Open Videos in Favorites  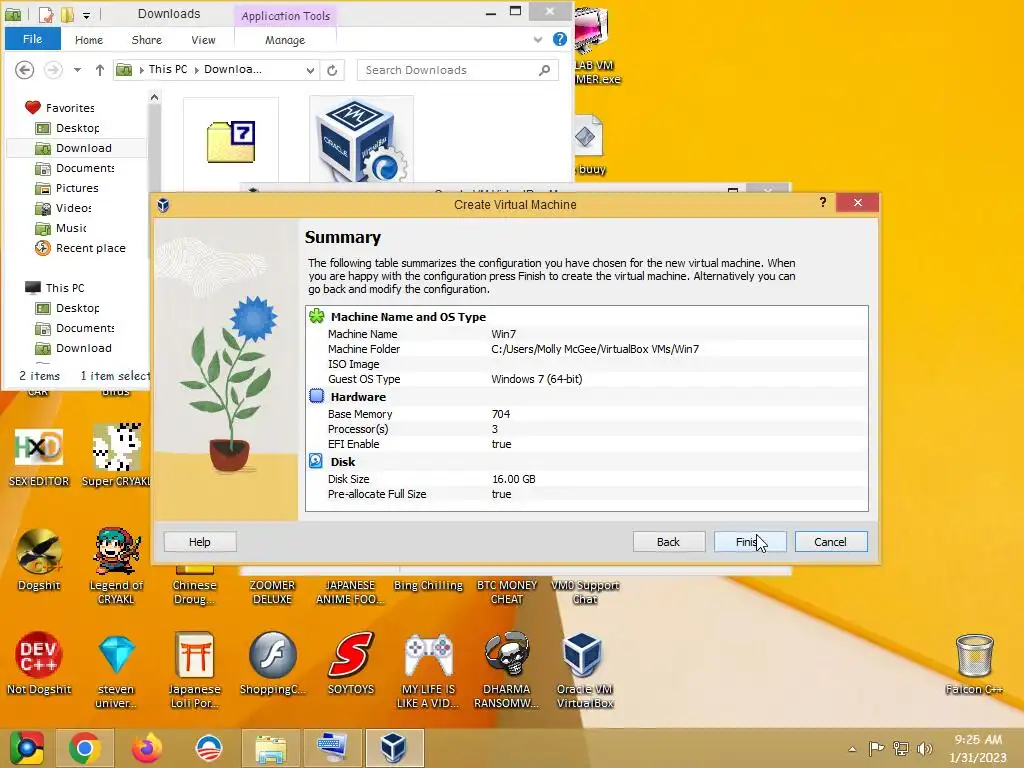pos(73,208)
